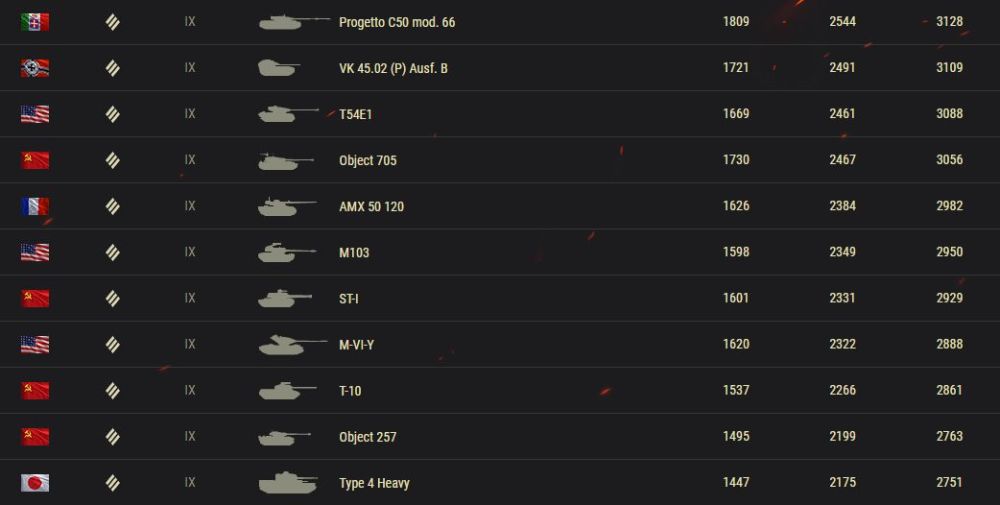Select the Object 257 tank name
This screenshot has width=1000, height=505.
[367, 437]
